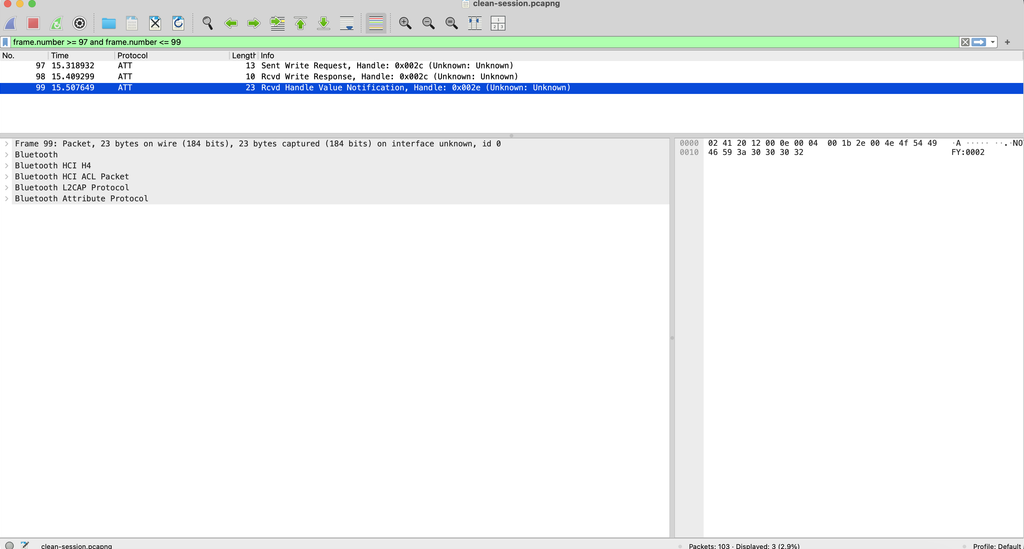This screenshot has width=1024, height=549.
Task: Expand the Bluetooth HCI H4 node
Action: click(7, 166)
